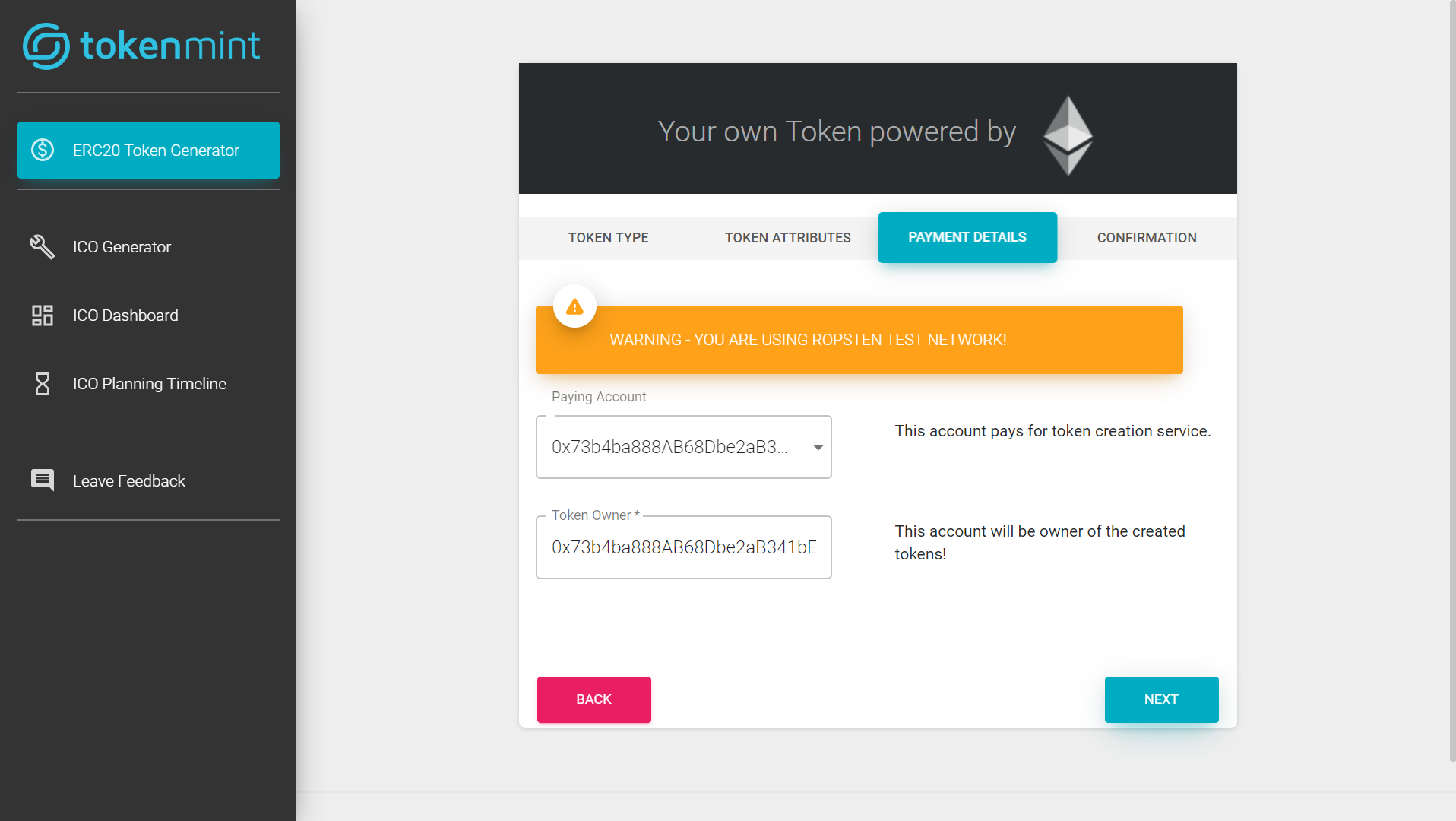Open the TOKEN ATTRIBUTES tab
The width and height of the screenshot is (1456, 821).
point(787,237)
